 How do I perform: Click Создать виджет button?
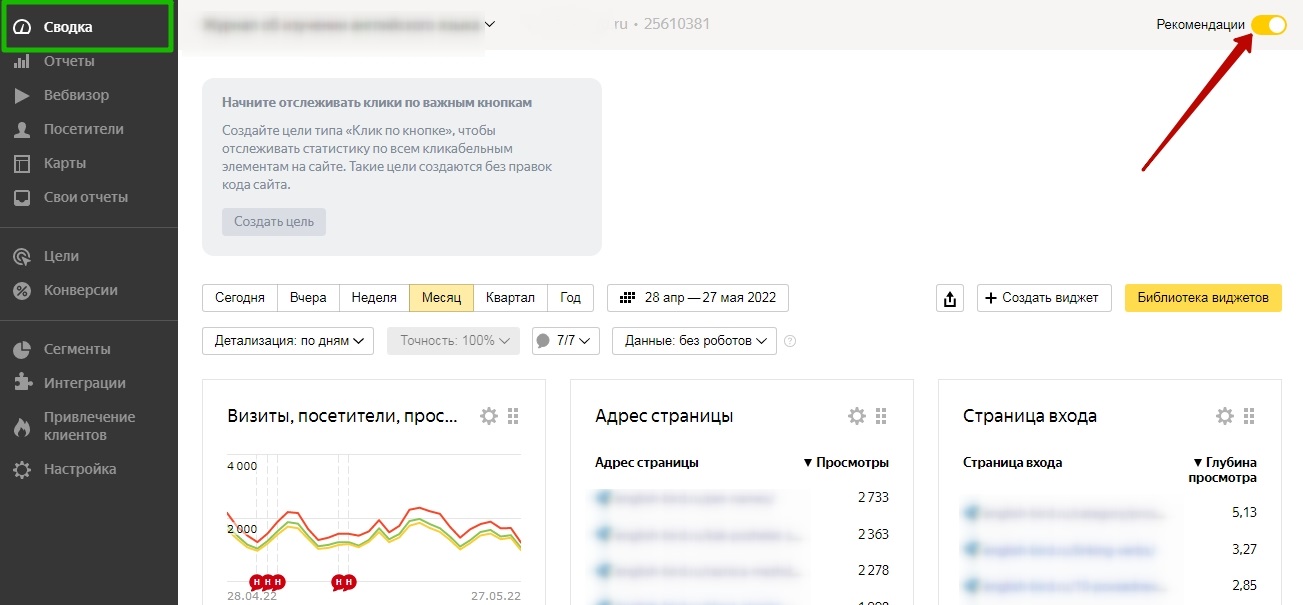pos(1044,298)
